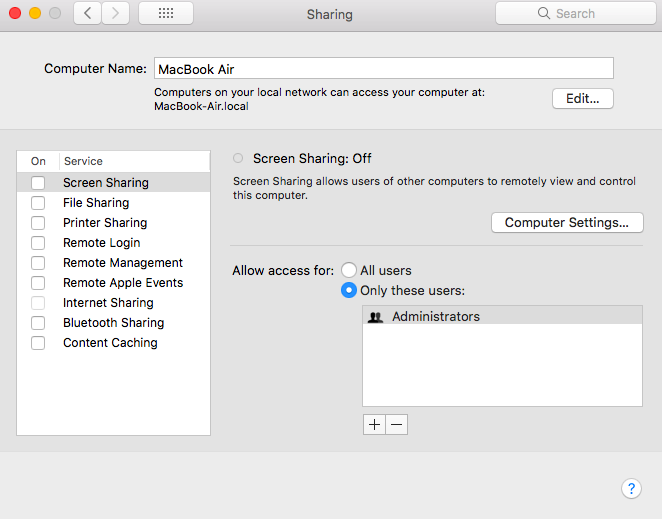Select the Screen Sharing service row

click(x=114, y=182)
